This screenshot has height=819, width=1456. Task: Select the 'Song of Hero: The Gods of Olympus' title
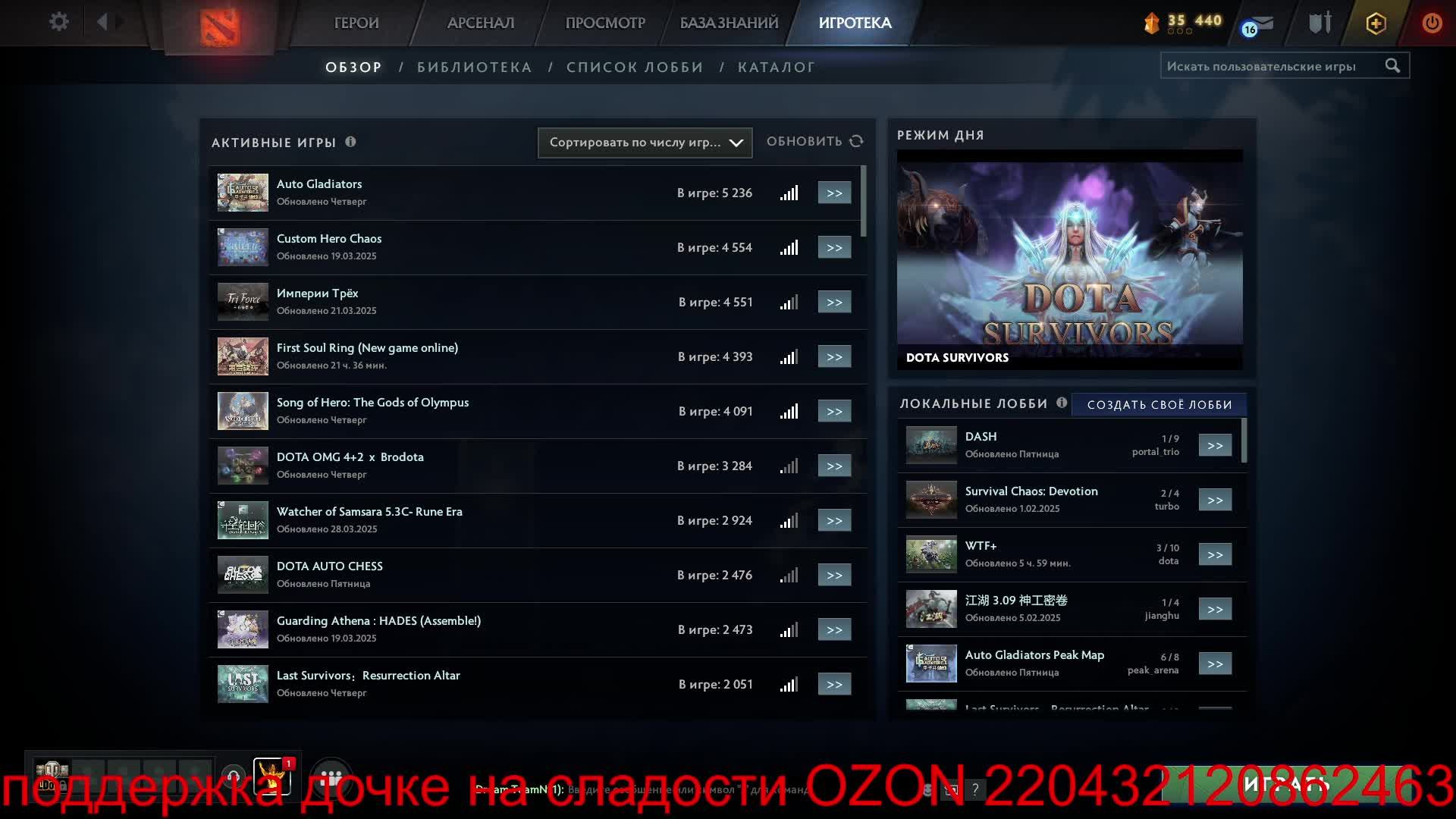click(372, 403)
